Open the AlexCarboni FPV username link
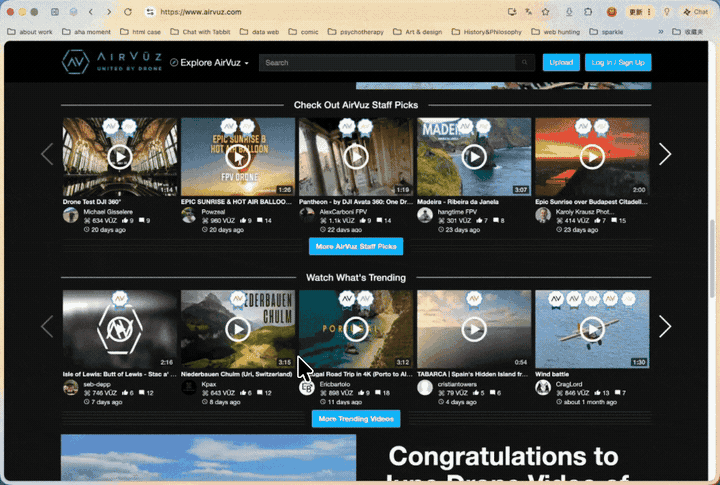The image size is (720, 485). point(343,212)
